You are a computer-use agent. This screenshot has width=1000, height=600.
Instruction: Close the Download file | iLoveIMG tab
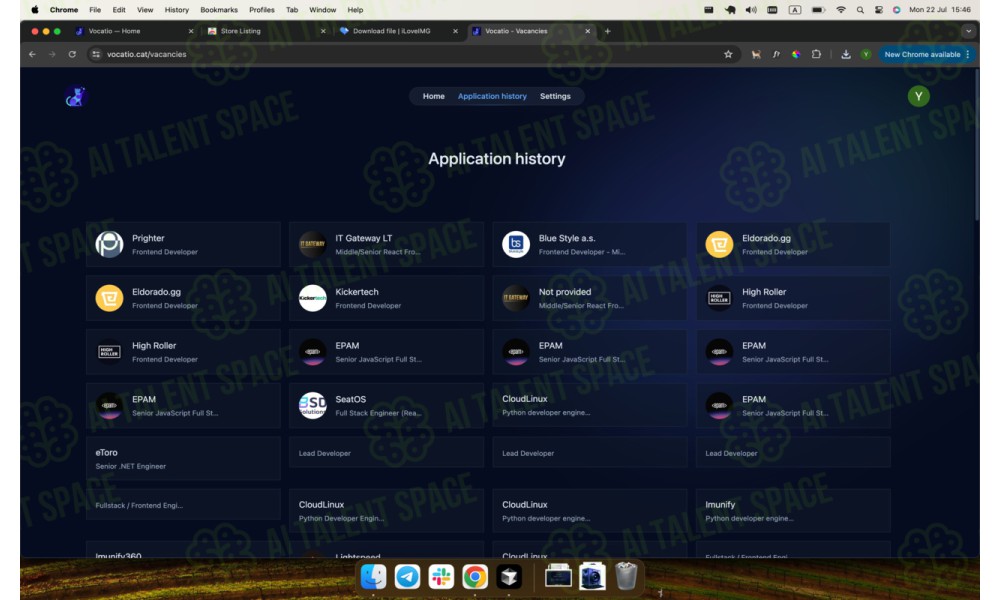(455, 31)
